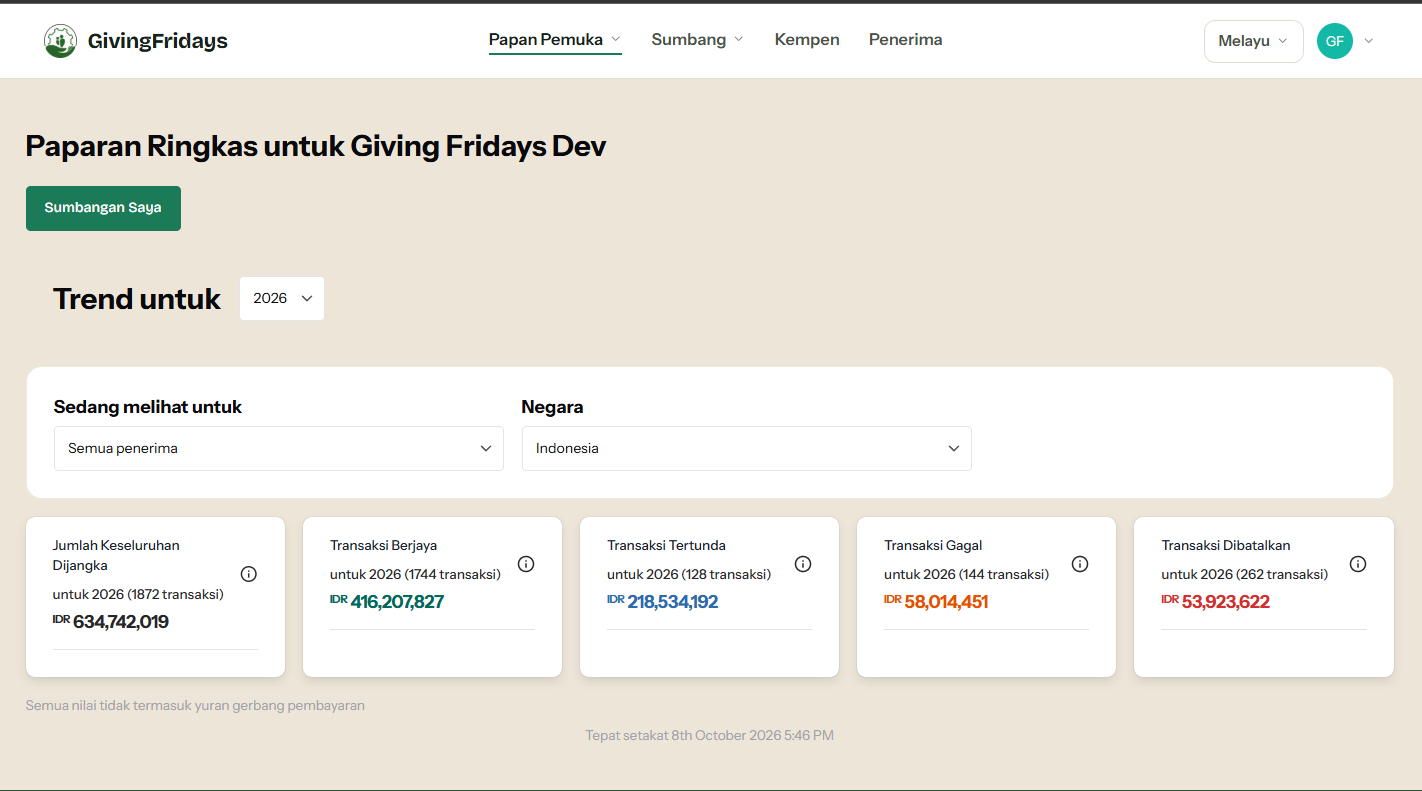Show info for Transaksi Tertunda card
Image resolution: width=1422 pixels, height=791 pixels.
[803, 564]
